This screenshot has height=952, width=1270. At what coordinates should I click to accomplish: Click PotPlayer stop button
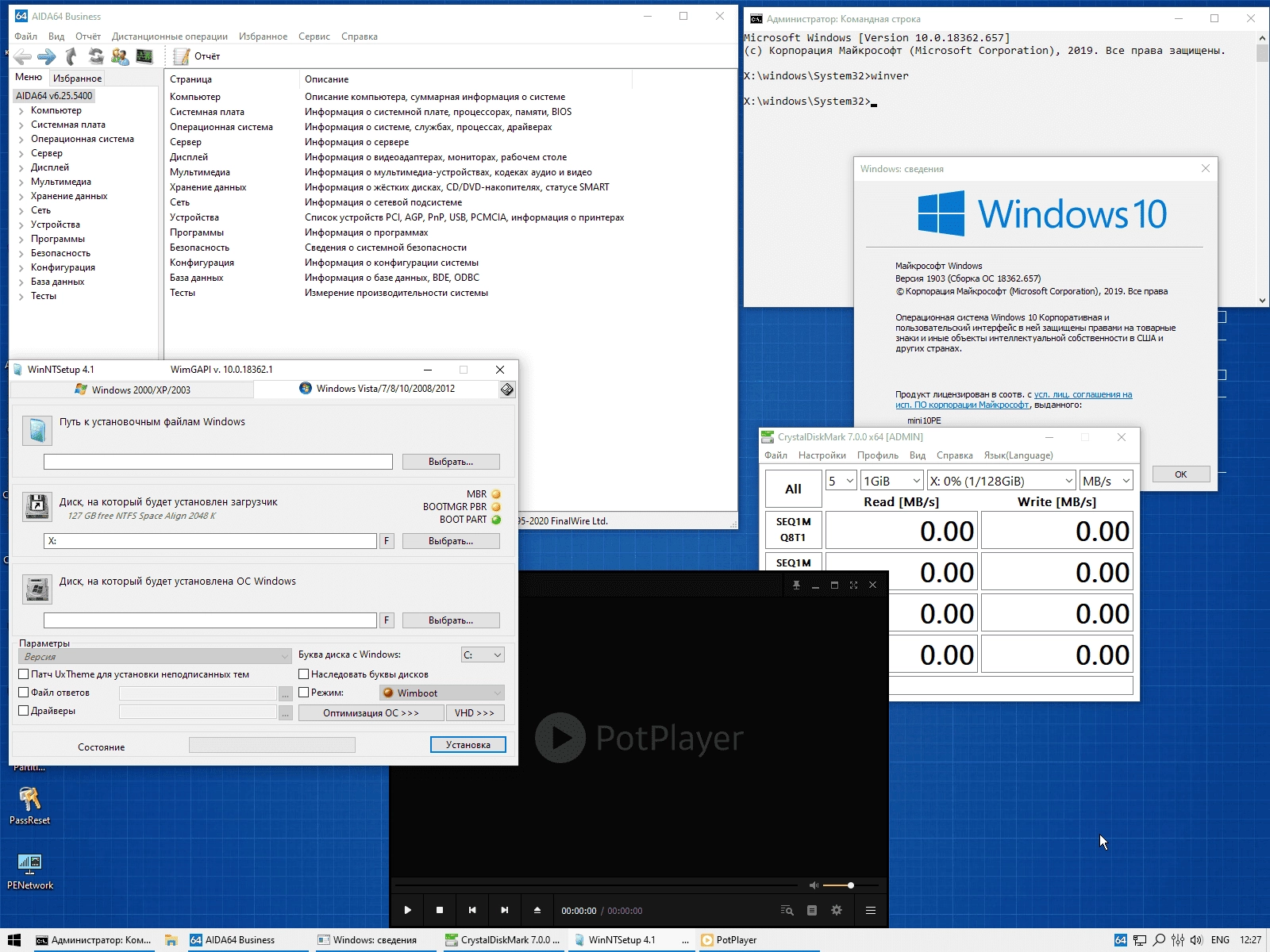click(x=440, y=910)
